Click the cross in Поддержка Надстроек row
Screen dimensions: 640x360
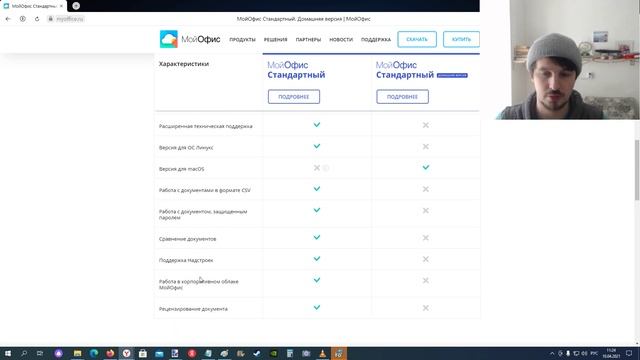click(x=426, y=259)
